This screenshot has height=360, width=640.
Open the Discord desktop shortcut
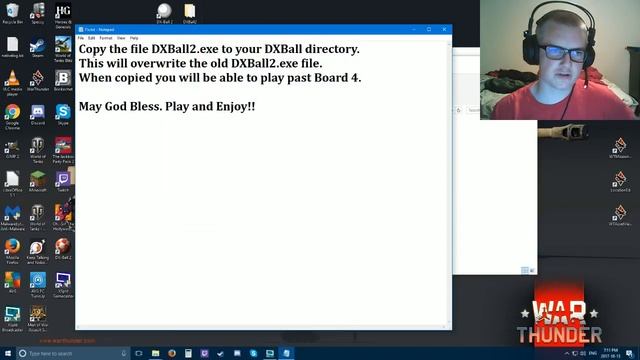click(x=38, y=114)
